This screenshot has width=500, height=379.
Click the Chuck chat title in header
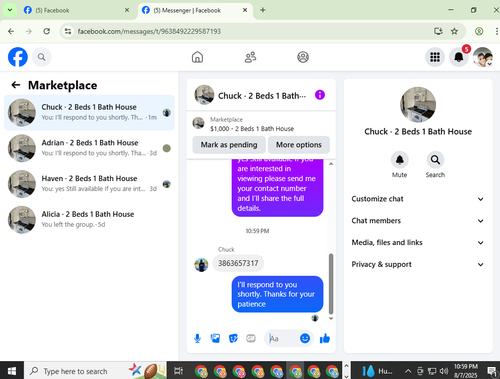pyautogui.click(x=262, y=96)
